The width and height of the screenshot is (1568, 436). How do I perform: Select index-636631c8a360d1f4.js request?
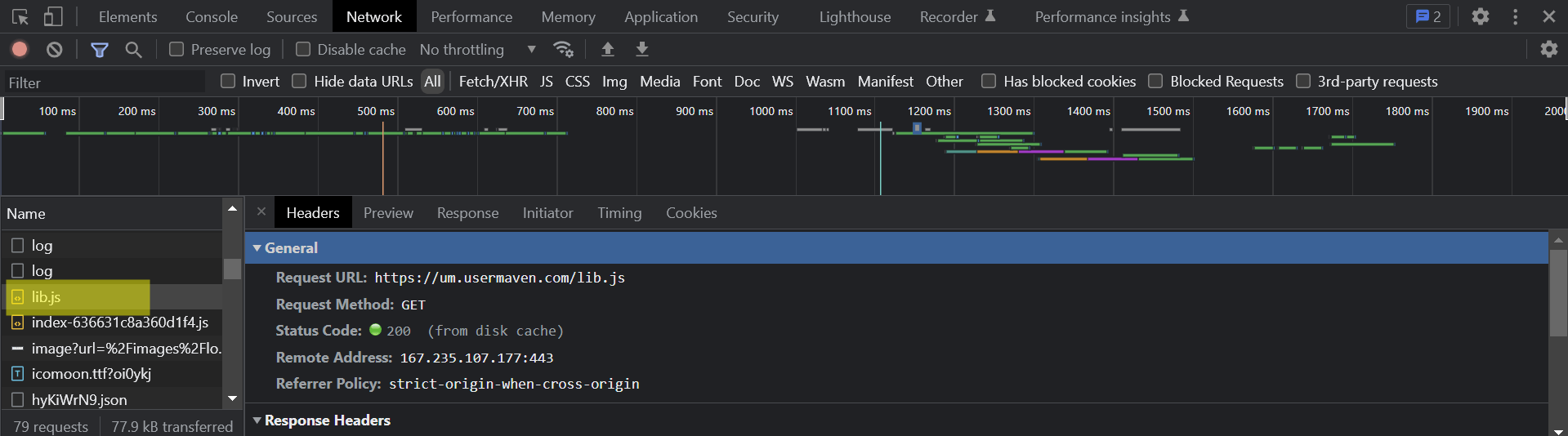point(119,323)
